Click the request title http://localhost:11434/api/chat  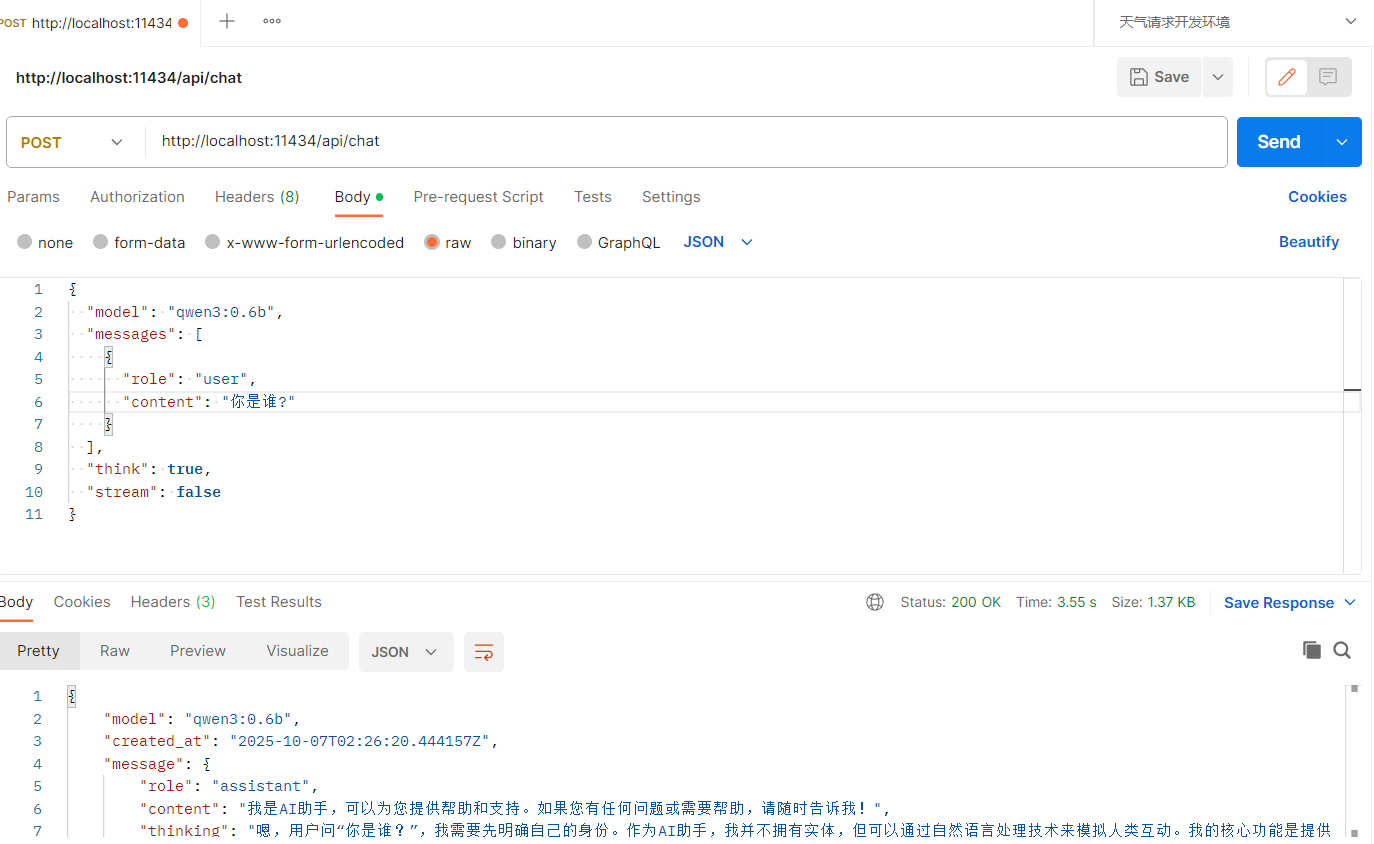[129, 78]
